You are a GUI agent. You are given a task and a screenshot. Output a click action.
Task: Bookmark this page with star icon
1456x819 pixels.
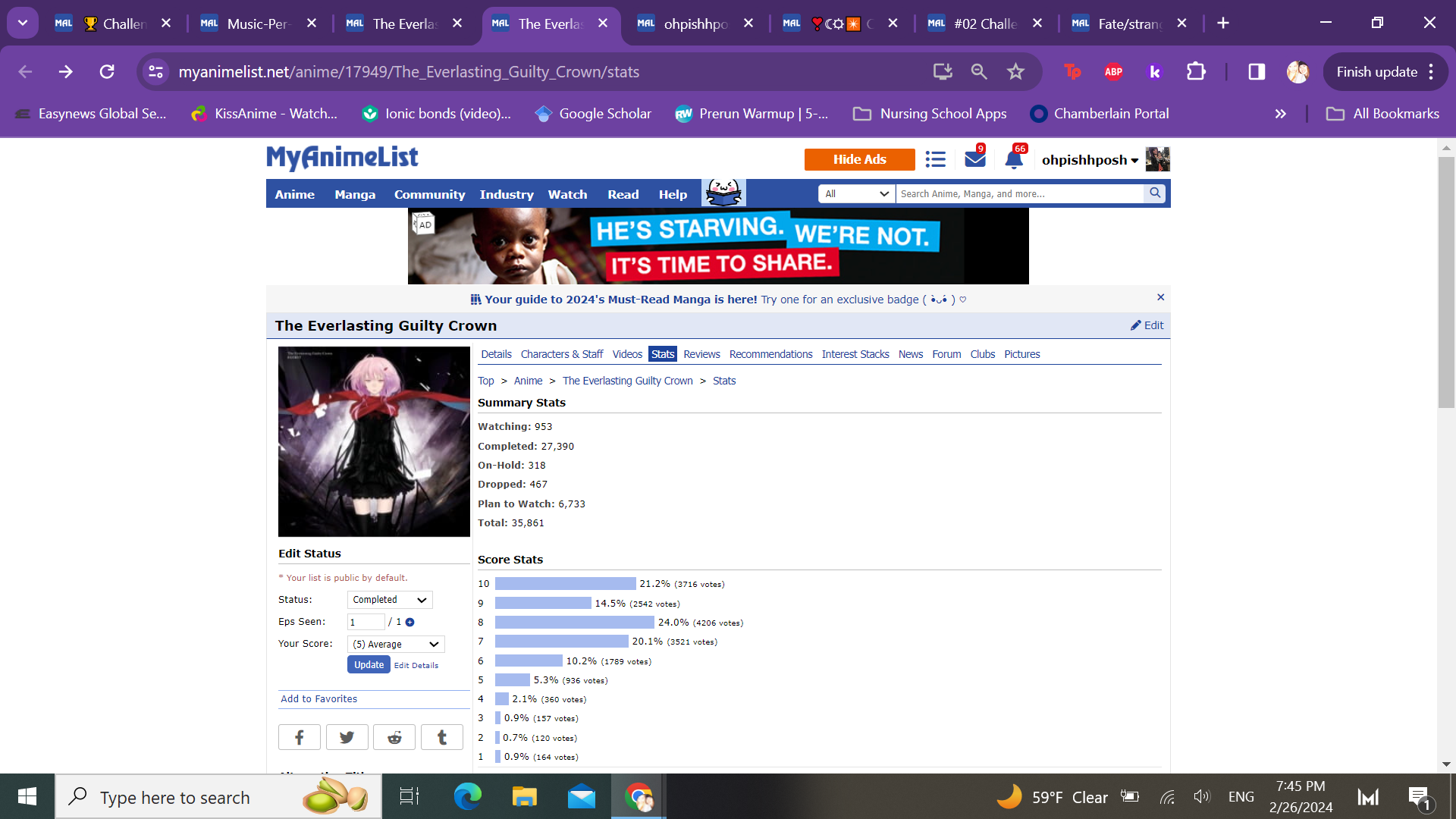click(1015, 72)
